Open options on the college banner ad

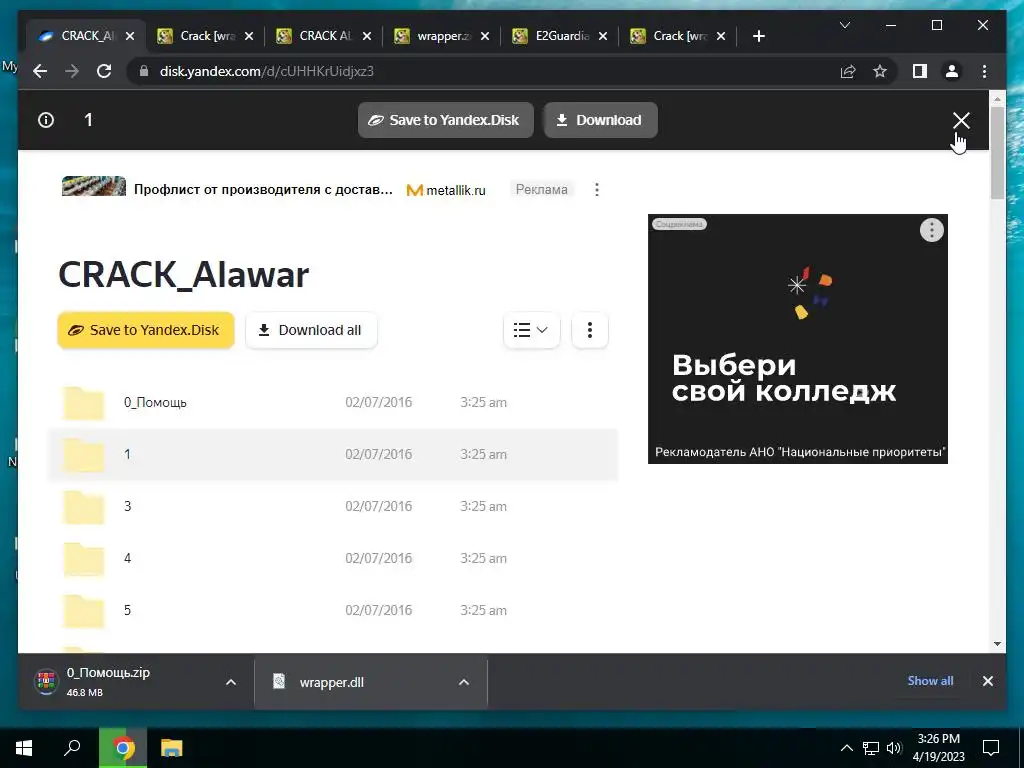coord(931,230)
